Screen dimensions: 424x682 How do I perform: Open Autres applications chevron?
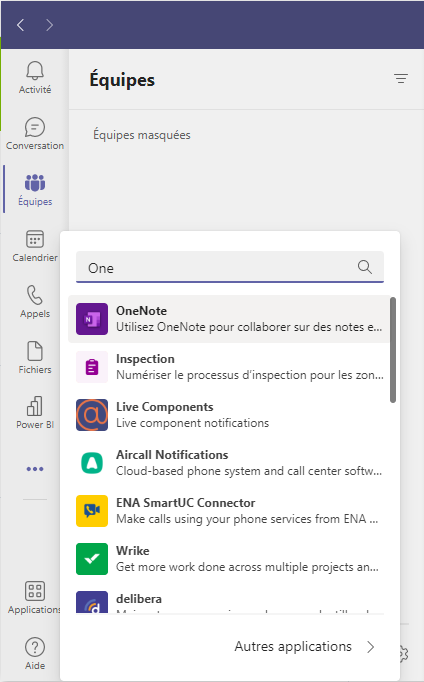(371, 647)
